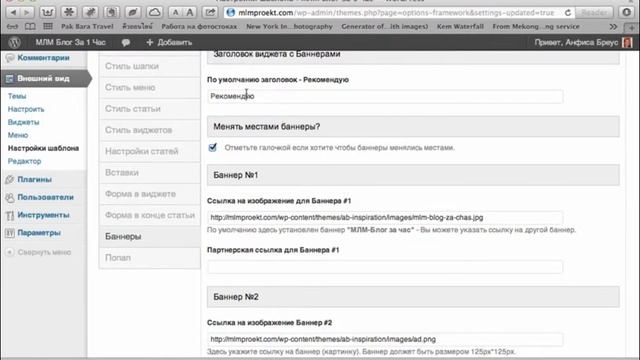Switch to the 'Вставки' options tab

coord(149,172)
